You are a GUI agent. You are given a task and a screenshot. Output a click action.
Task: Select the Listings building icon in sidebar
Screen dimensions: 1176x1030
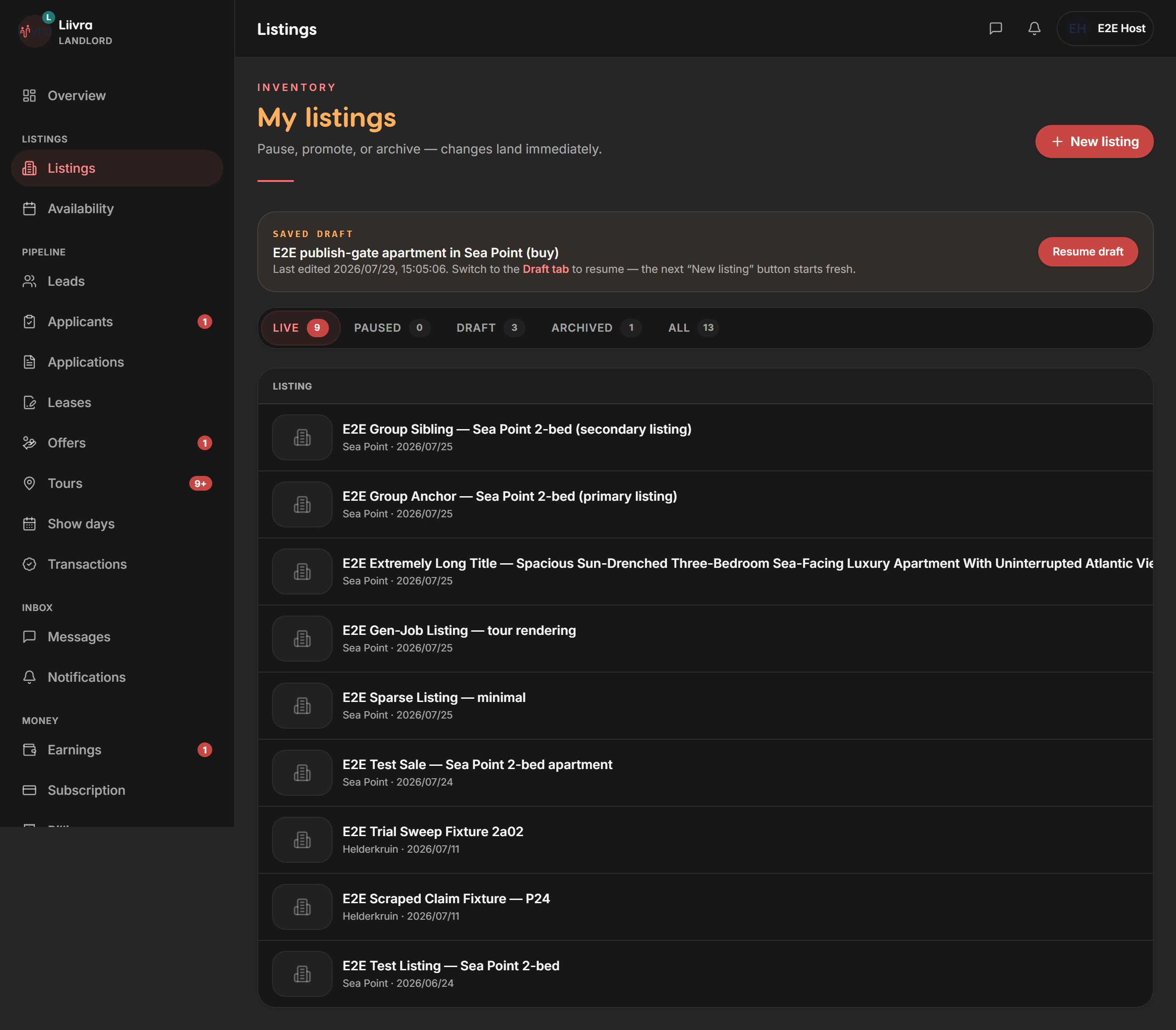pos(29,168)
